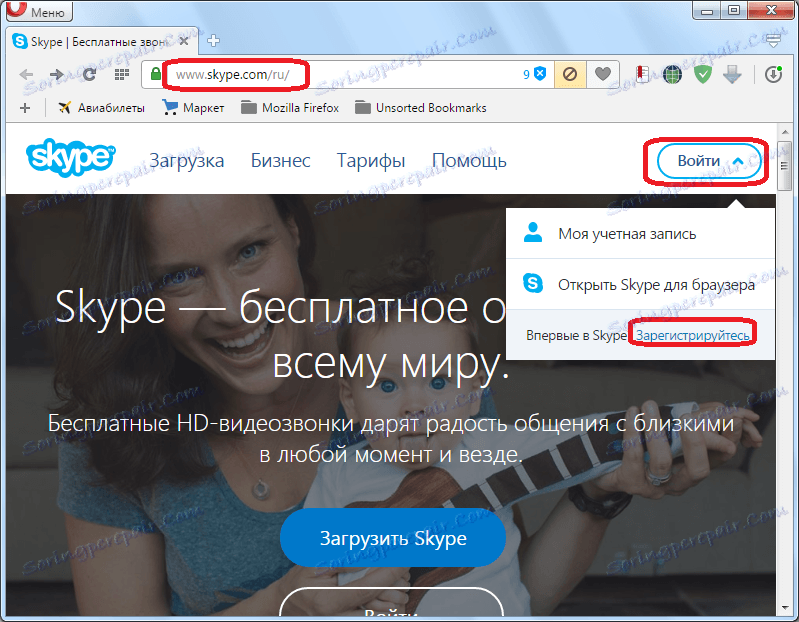Close the Skype browser tab
The height and width of the screenshot is (622, 799).
coord(184,41)
